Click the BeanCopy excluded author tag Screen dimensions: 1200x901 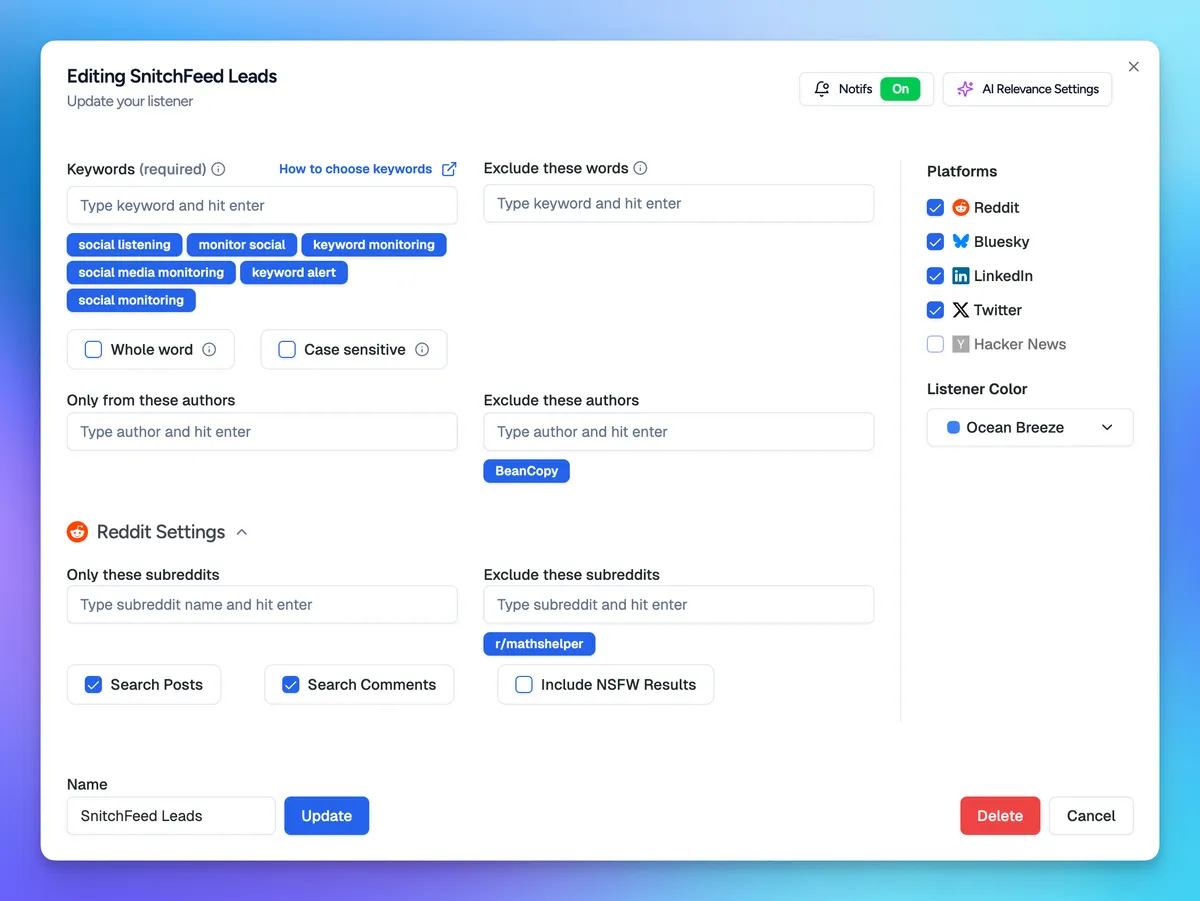(x=527, y=471)
